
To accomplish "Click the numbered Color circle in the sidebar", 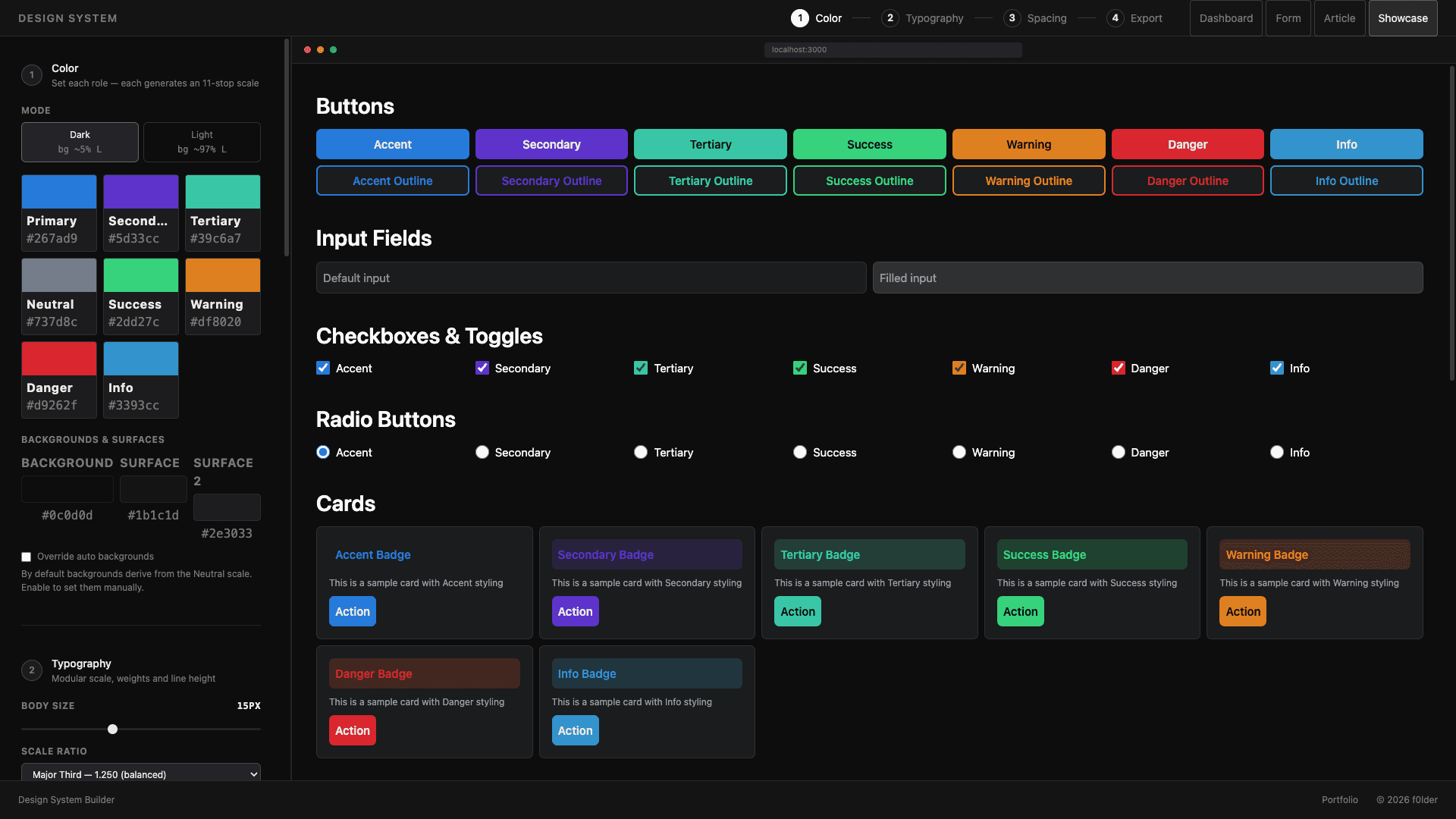I will coord(31,74).
